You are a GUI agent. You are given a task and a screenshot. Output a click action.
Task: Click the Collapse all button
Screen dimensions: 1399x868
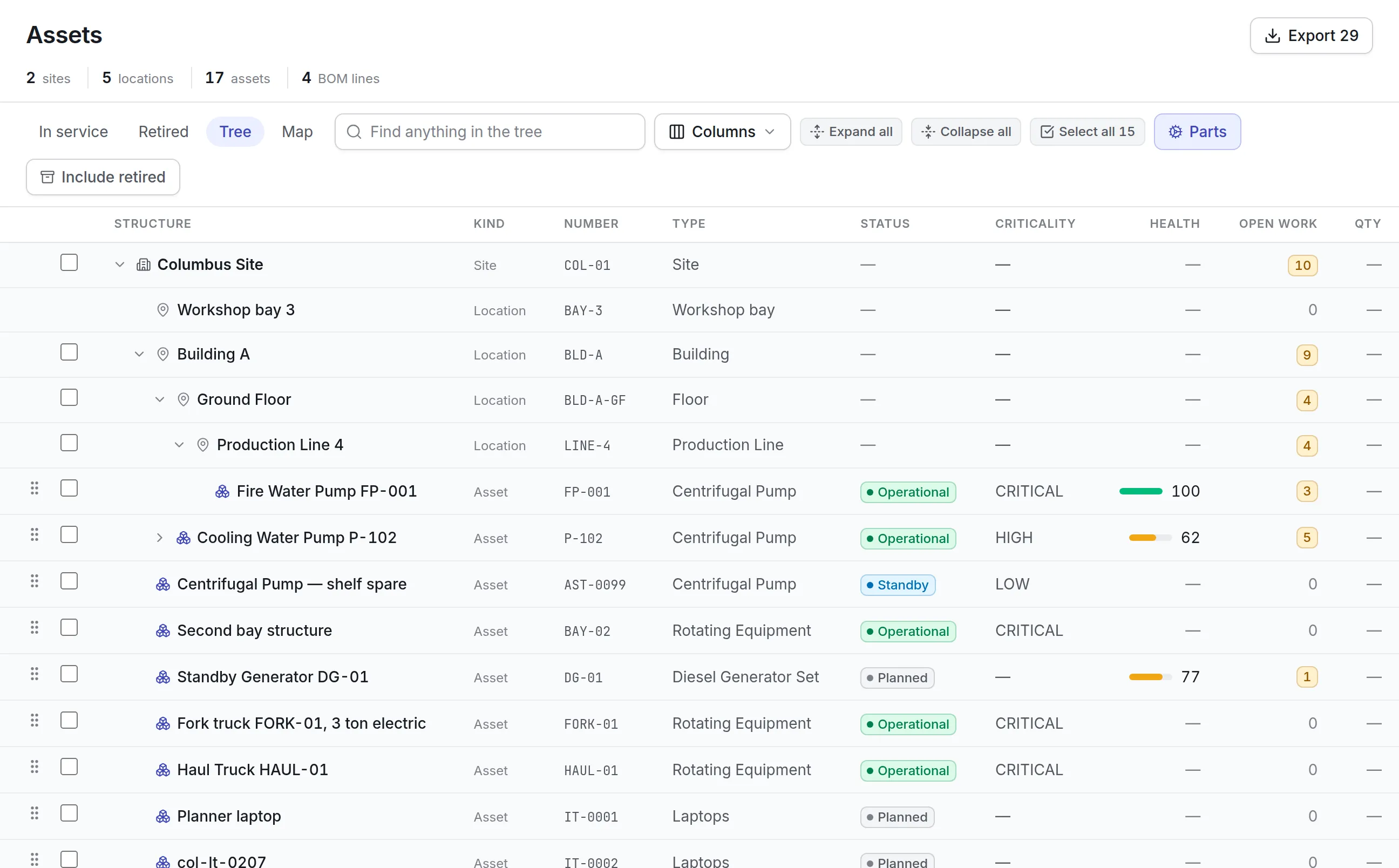966,132
